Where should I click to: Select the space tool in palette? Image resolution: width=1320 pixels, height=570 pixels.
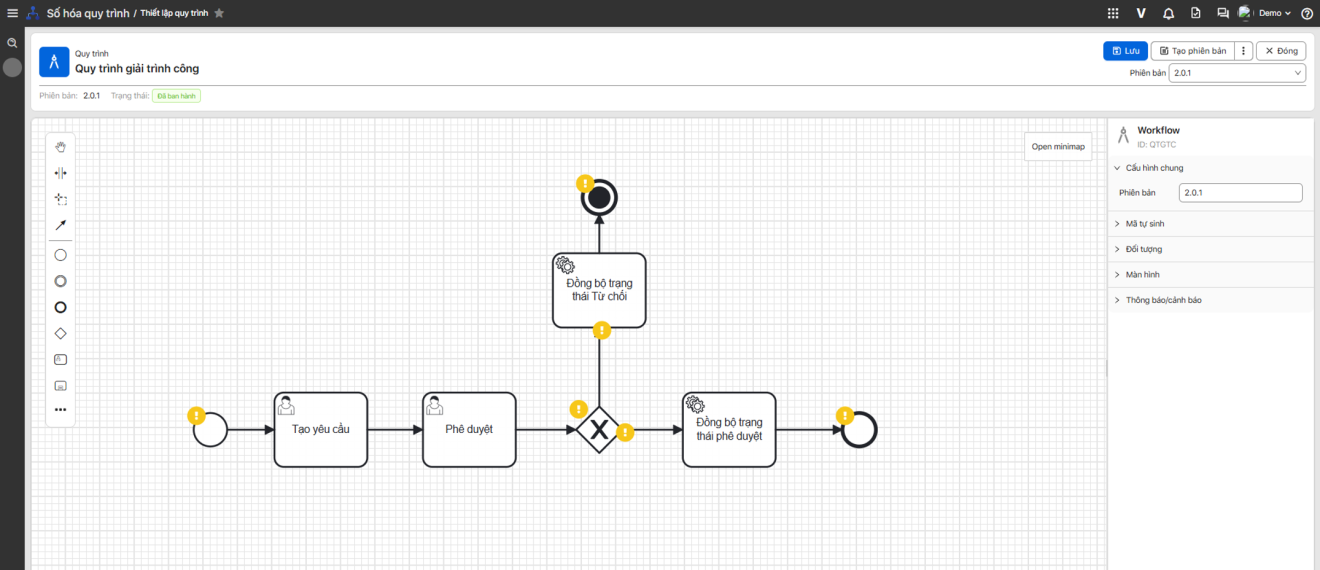click(60, 173)
